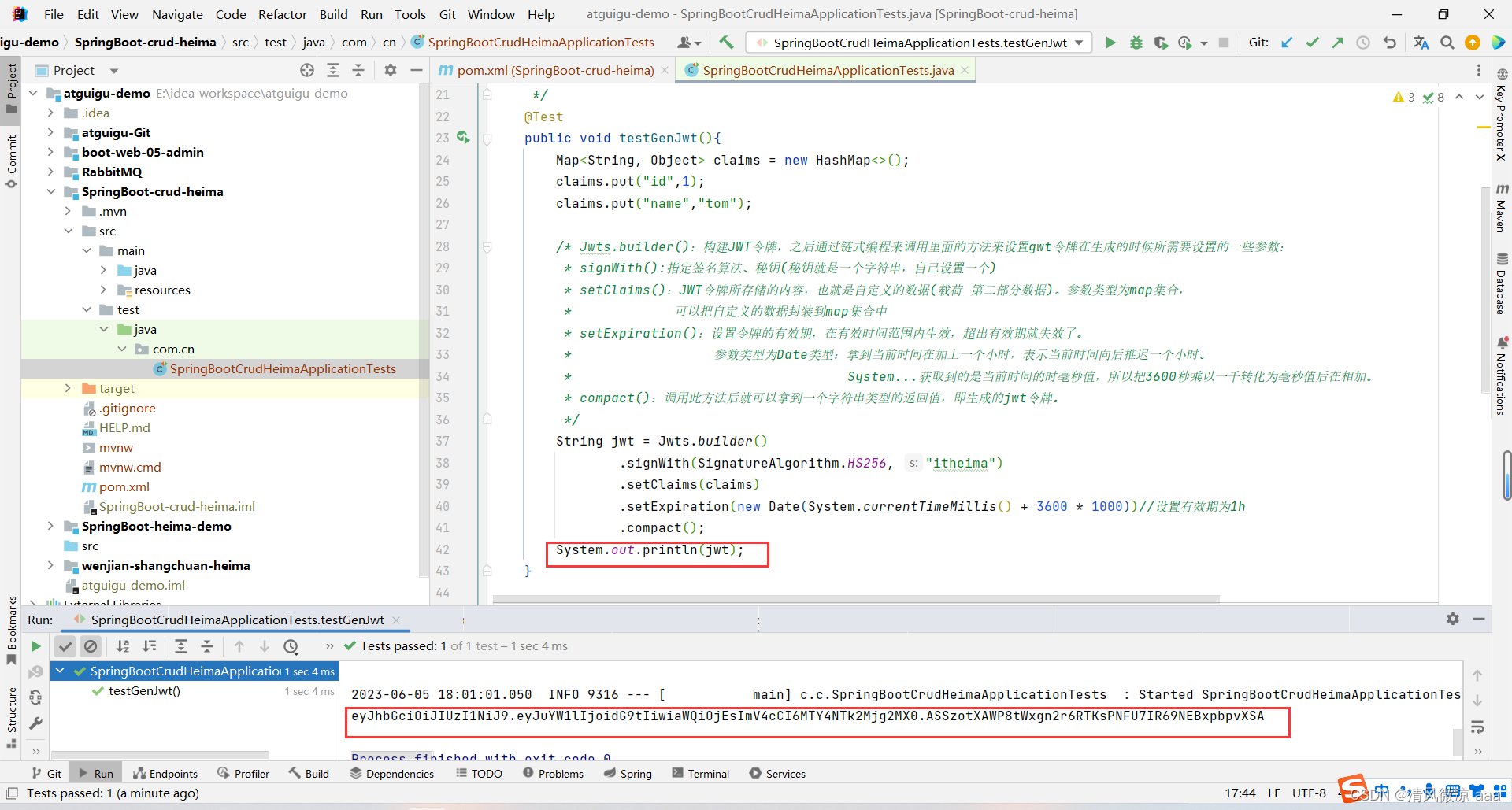The height and width of the screenshot is (810, 1512).
Task: Click the editor horizontal scrollbar
Action: 856,600
